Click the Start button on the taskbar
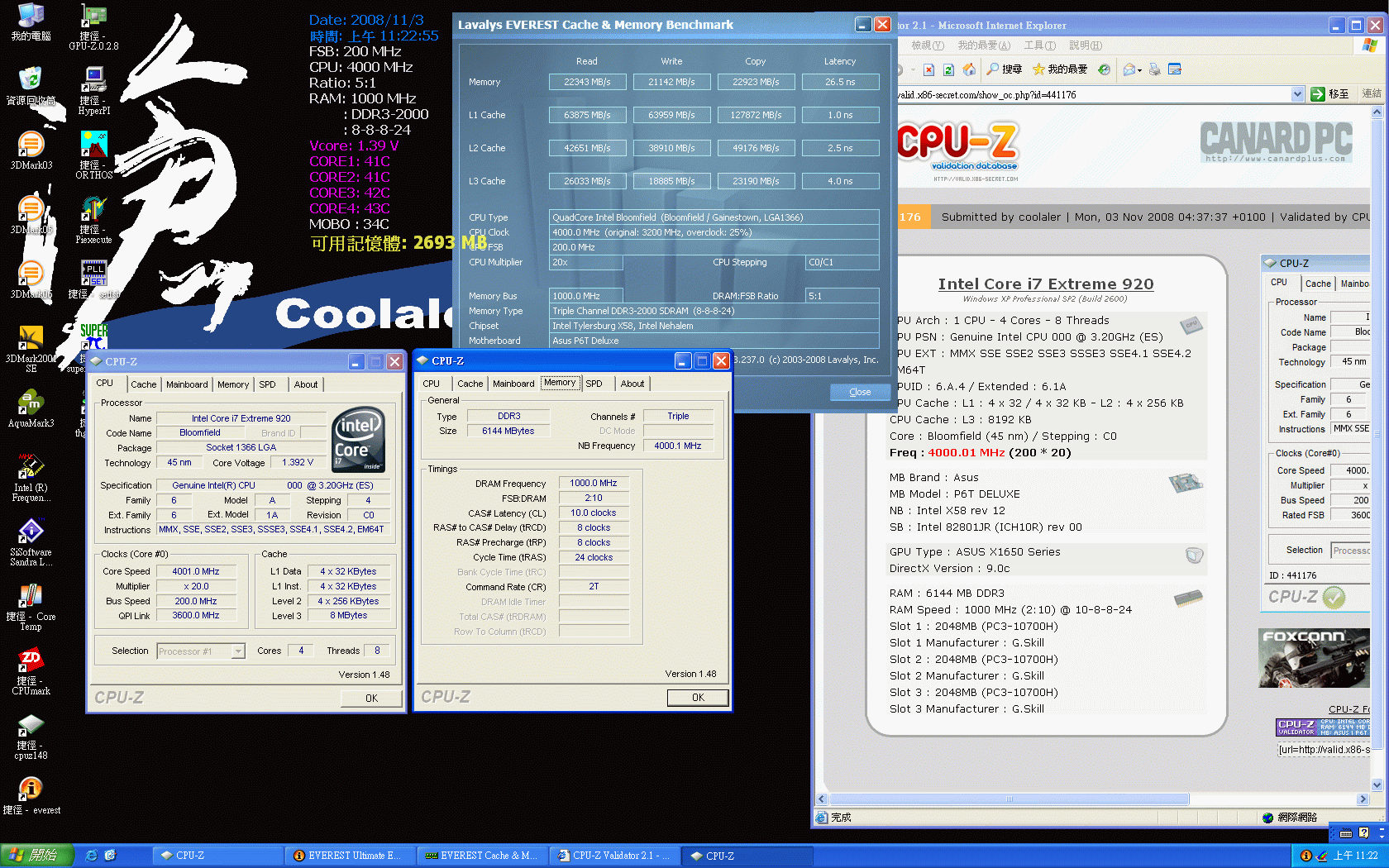 point(37,856)
